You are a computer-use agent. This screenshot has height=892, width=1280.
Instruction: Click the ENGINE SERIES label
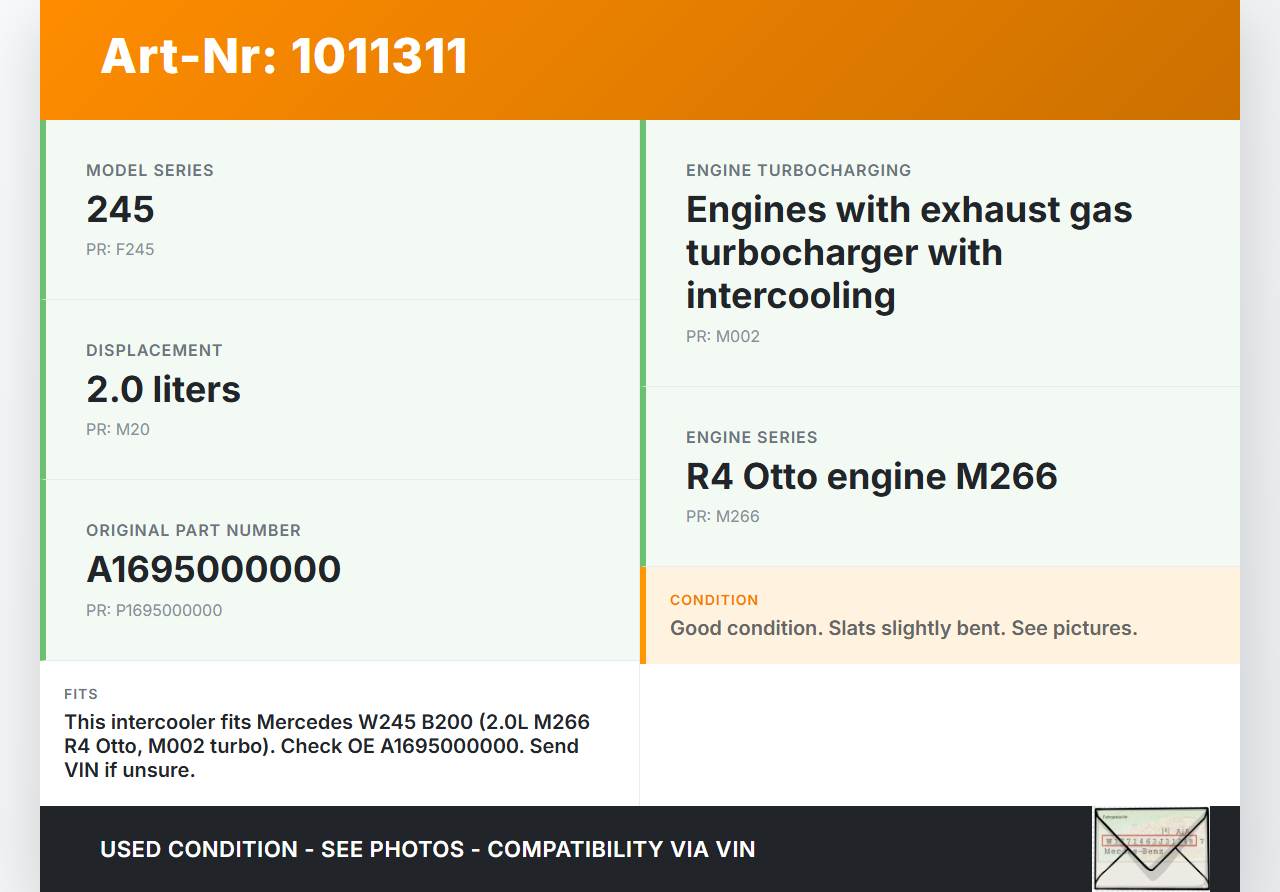751,437
